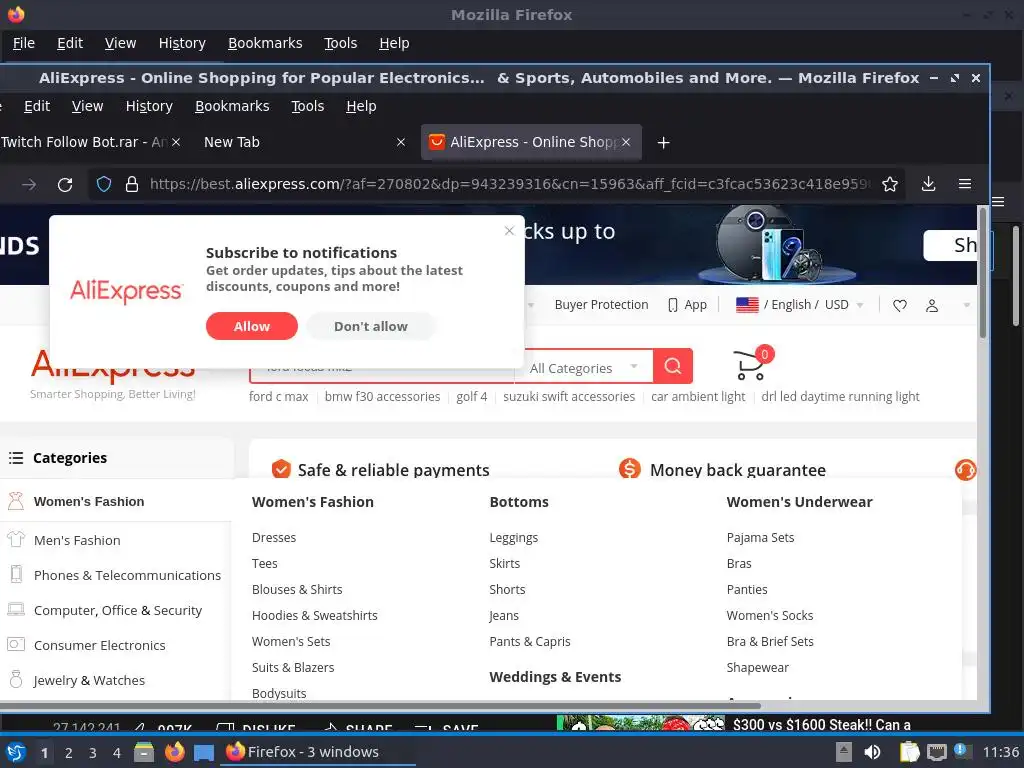Switch to workspace 2 in taskbar

(x=69, y=752)
